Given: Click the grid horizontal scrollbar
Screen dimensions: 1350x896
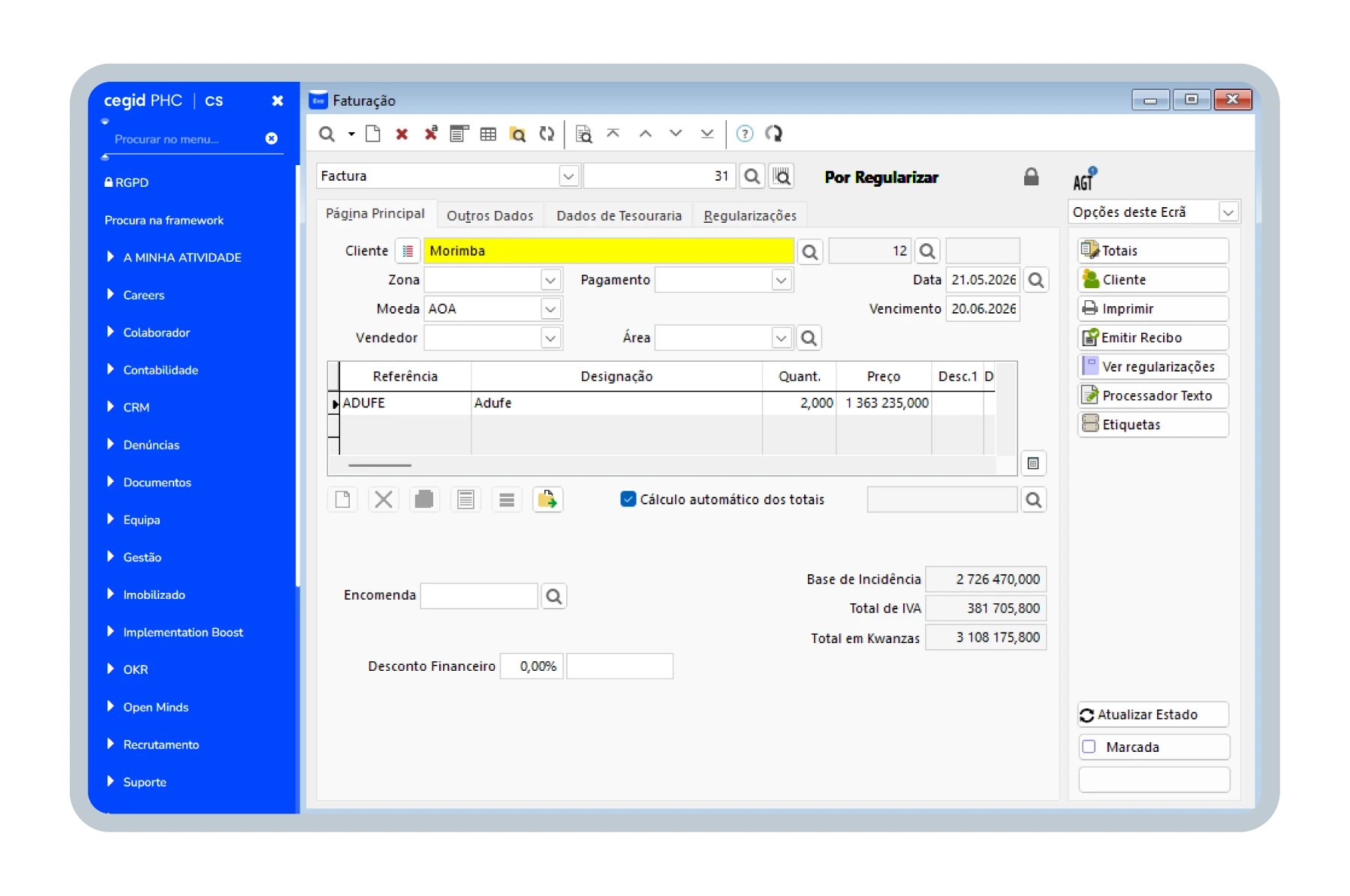Looking at the screenshot, I should [x=380, y=465].
